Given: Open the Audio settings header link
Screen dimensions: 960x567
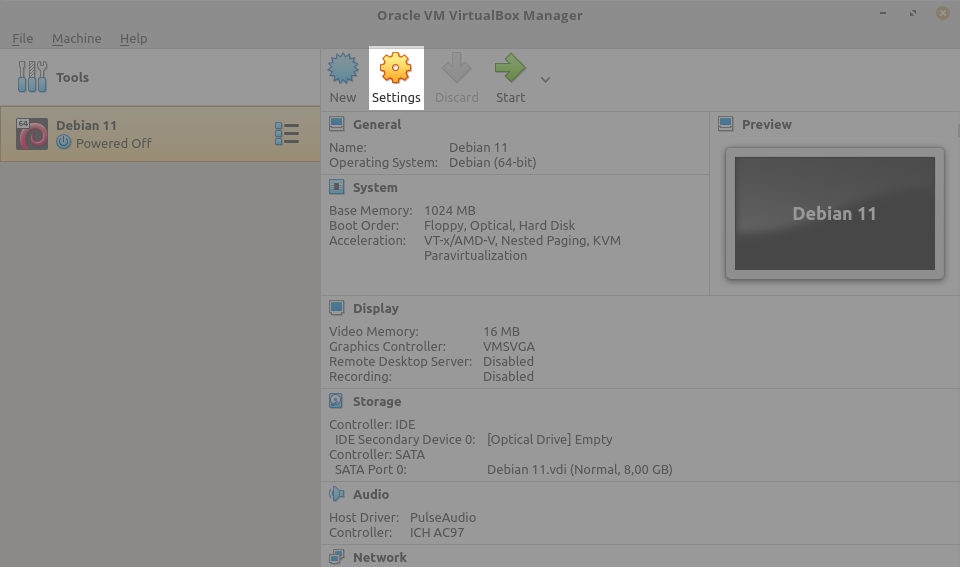Looking at the screenshot, I should click(x=370, y=494).
